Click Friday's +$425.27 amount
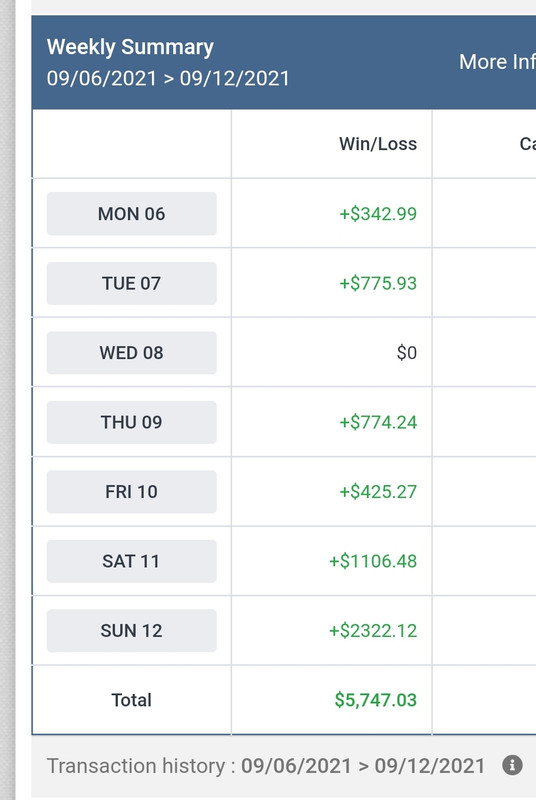This screenshot has height=800, width=536. point(378,491)
